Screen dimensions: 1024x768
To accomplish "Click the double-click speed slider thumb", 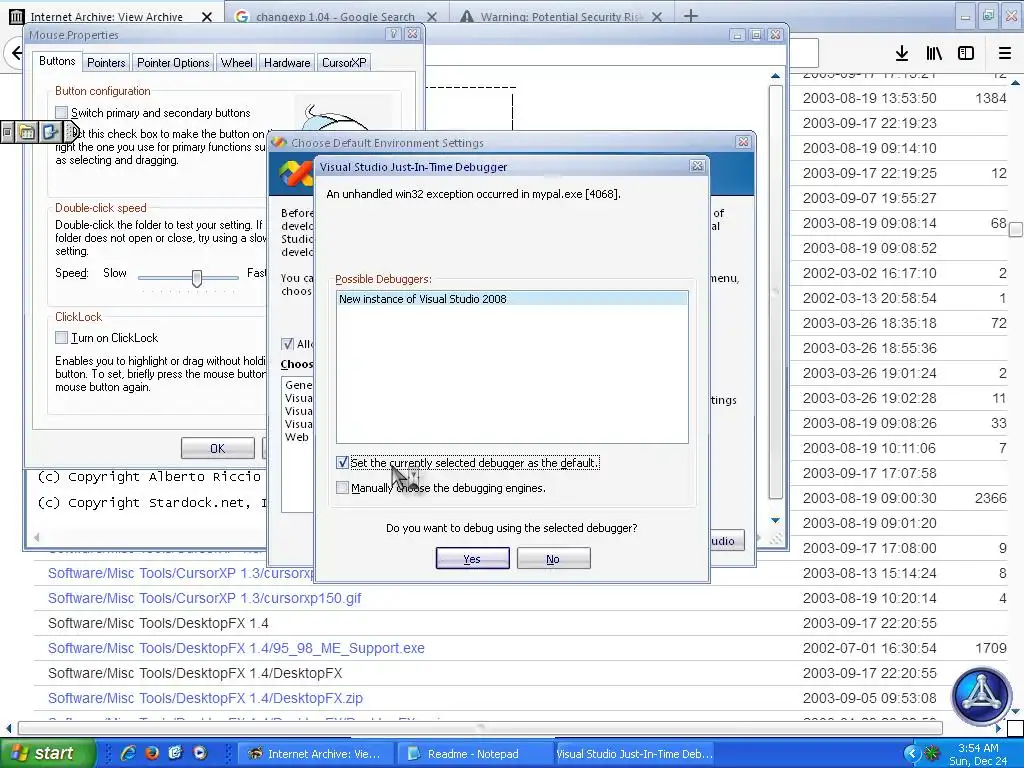I will tap(197, 278).
